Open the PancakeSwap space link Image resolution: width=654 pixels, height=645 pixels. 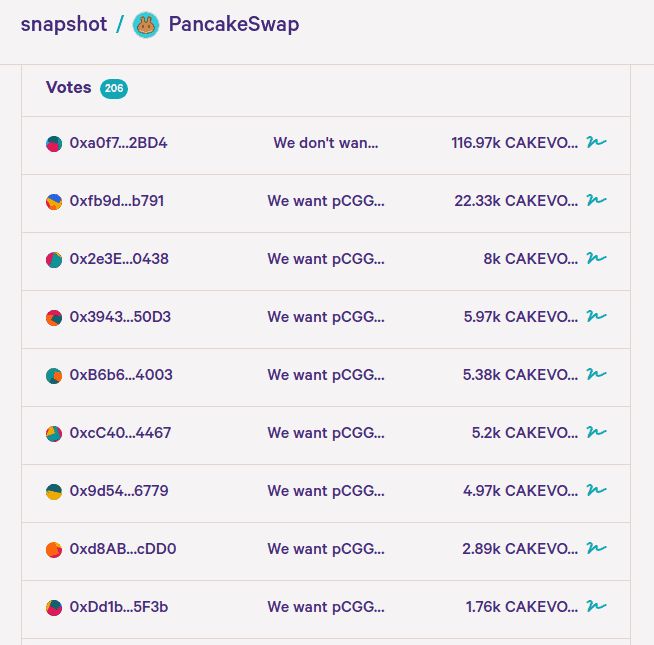(x=233, y=25)
